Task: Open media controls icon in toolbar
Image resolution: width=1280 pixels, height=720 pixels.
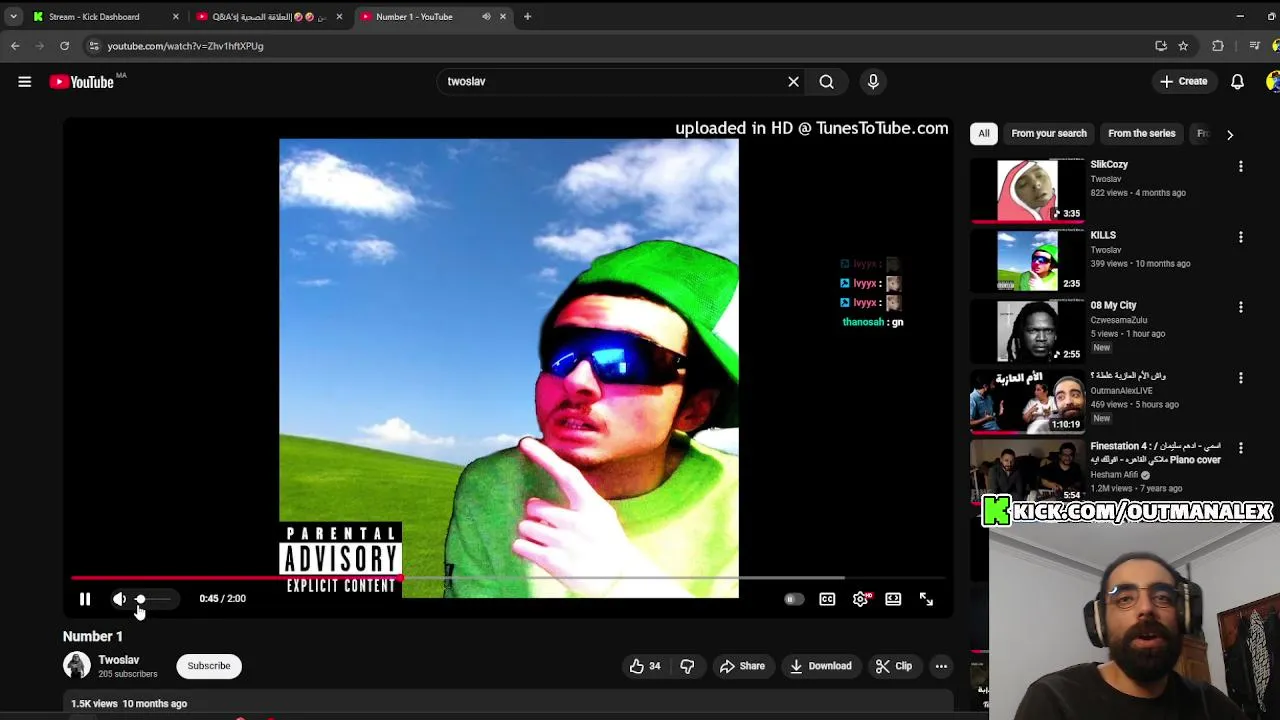Action: point(1254,46)
